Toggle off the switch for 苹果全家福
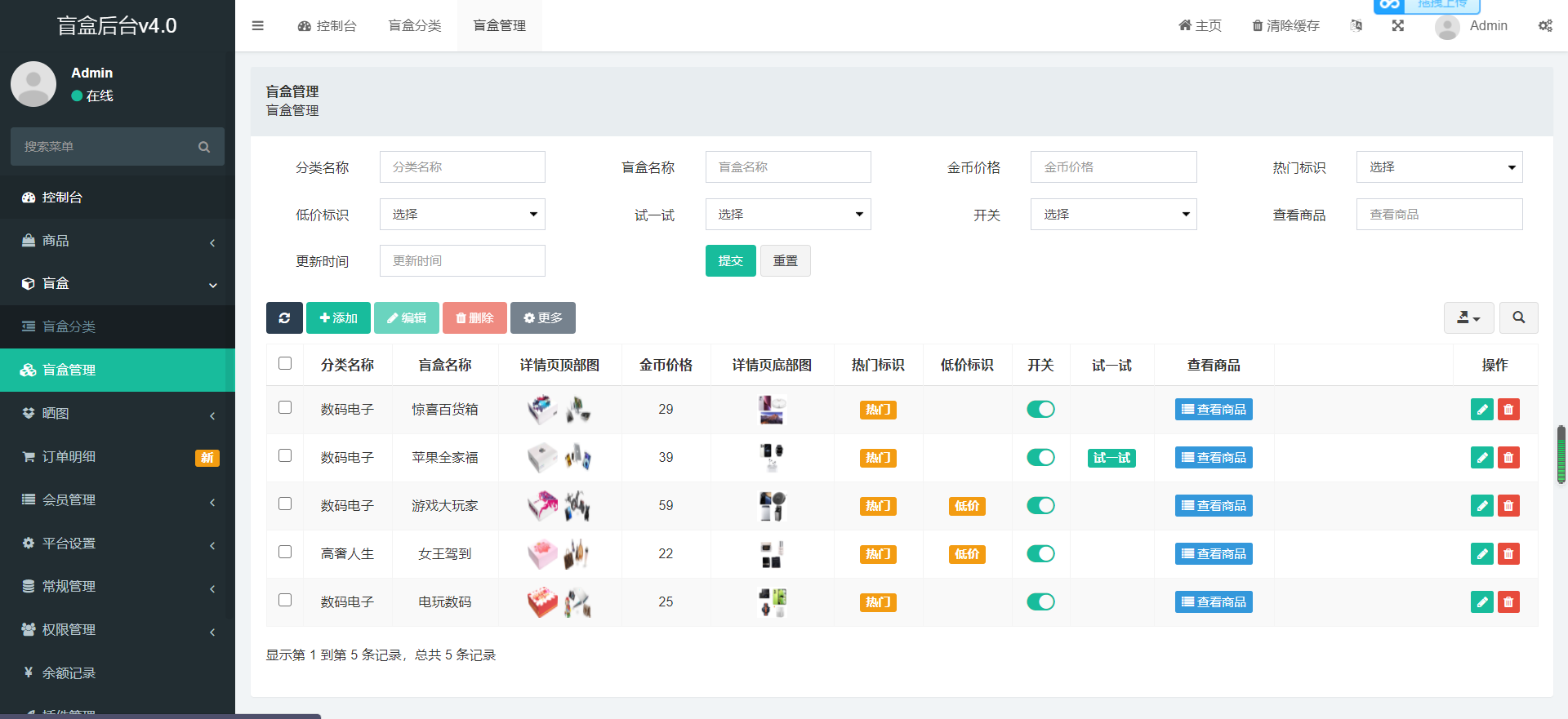 pos(1040,458)
